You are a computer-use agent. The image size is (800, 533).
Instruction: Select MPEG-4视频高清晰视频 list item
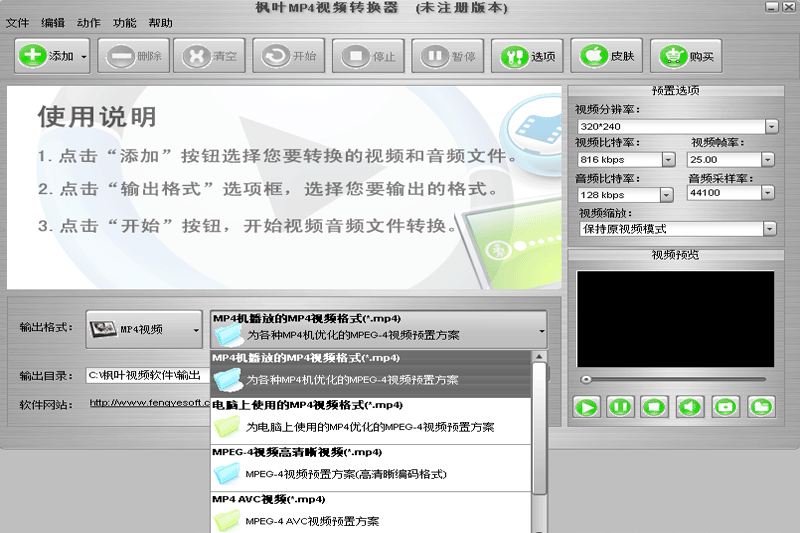click(x=370, y=468)
